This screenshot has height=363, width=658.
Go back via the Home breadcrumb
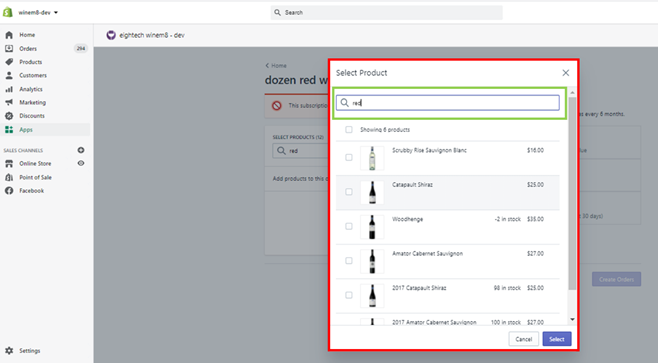(x=276, y=65)
